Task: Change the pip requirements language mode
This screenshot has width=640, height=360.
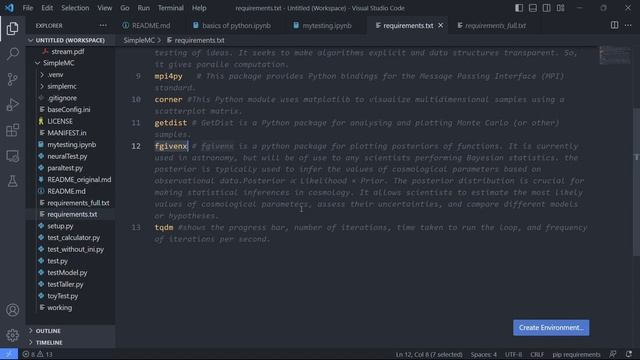Action: (x=576, y=354)
